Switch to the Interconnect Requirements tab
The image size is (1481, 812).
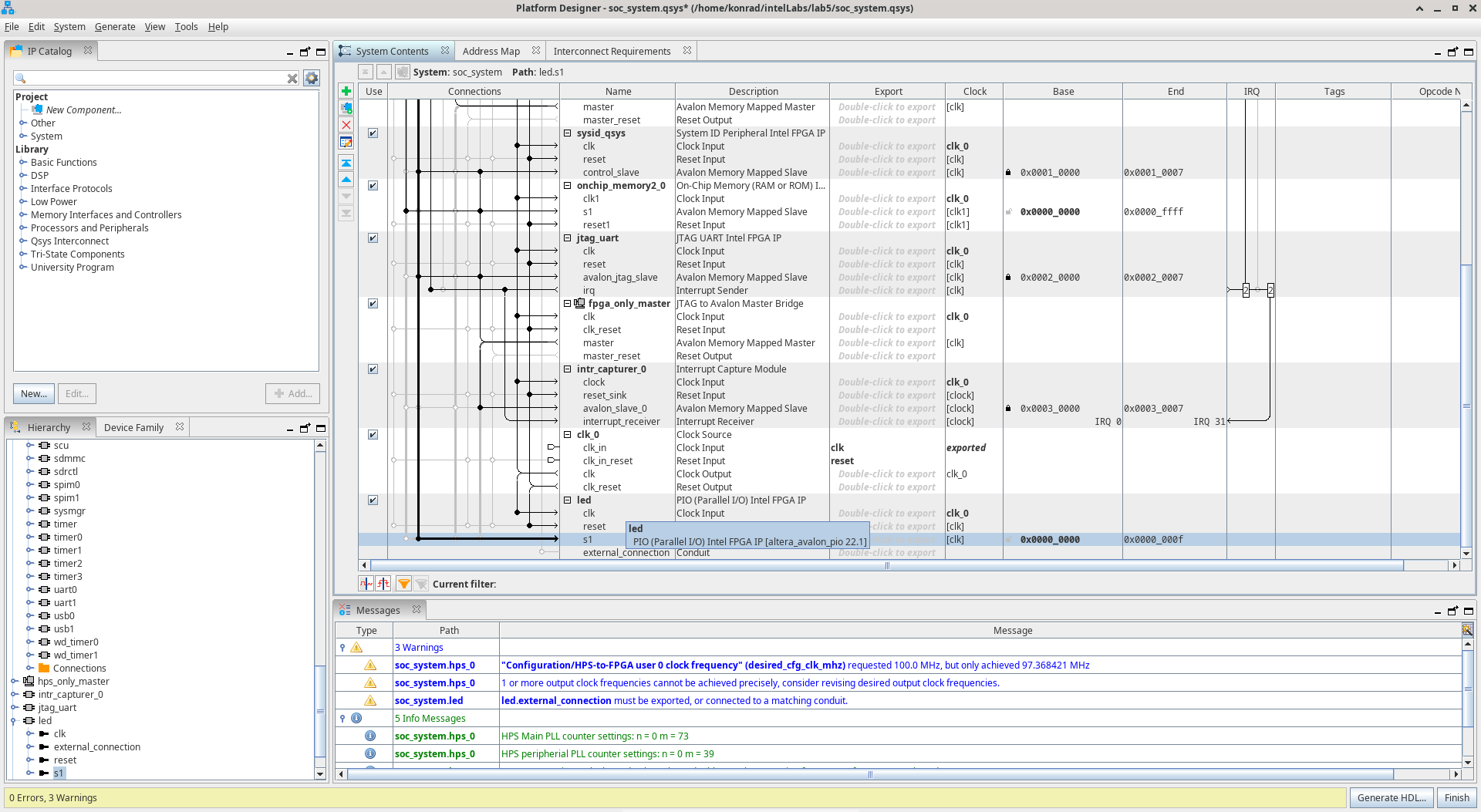click(612, 52)
